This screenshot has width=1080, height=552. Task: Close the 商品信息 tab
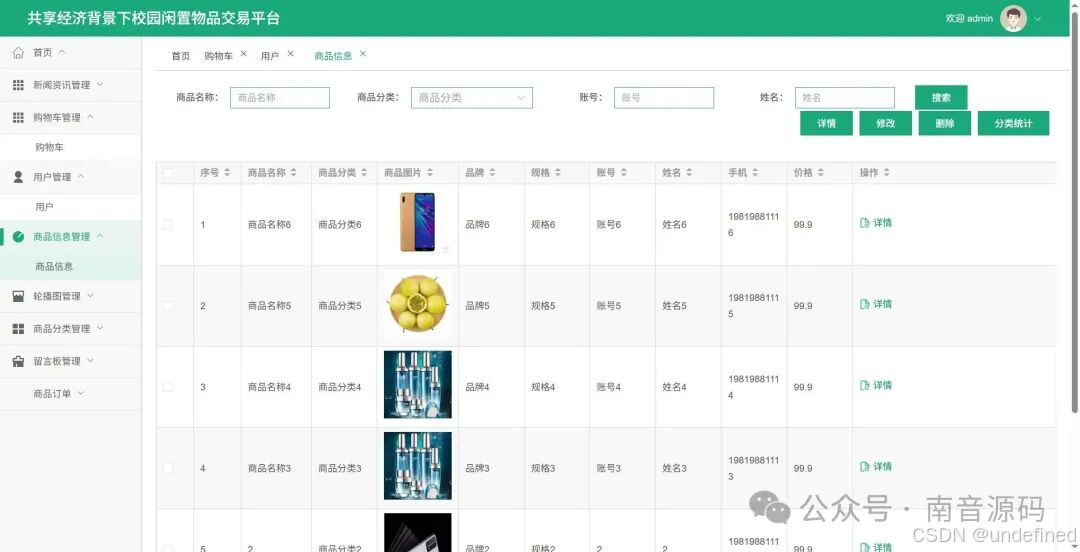(x=363, y=54)
